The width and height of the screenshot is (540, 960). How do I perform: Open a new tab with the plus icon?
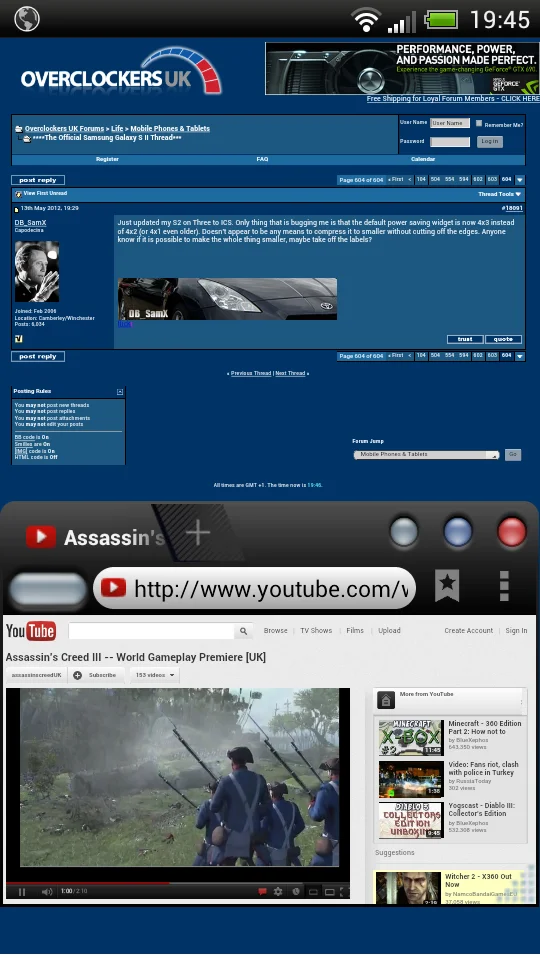[198, 533]
